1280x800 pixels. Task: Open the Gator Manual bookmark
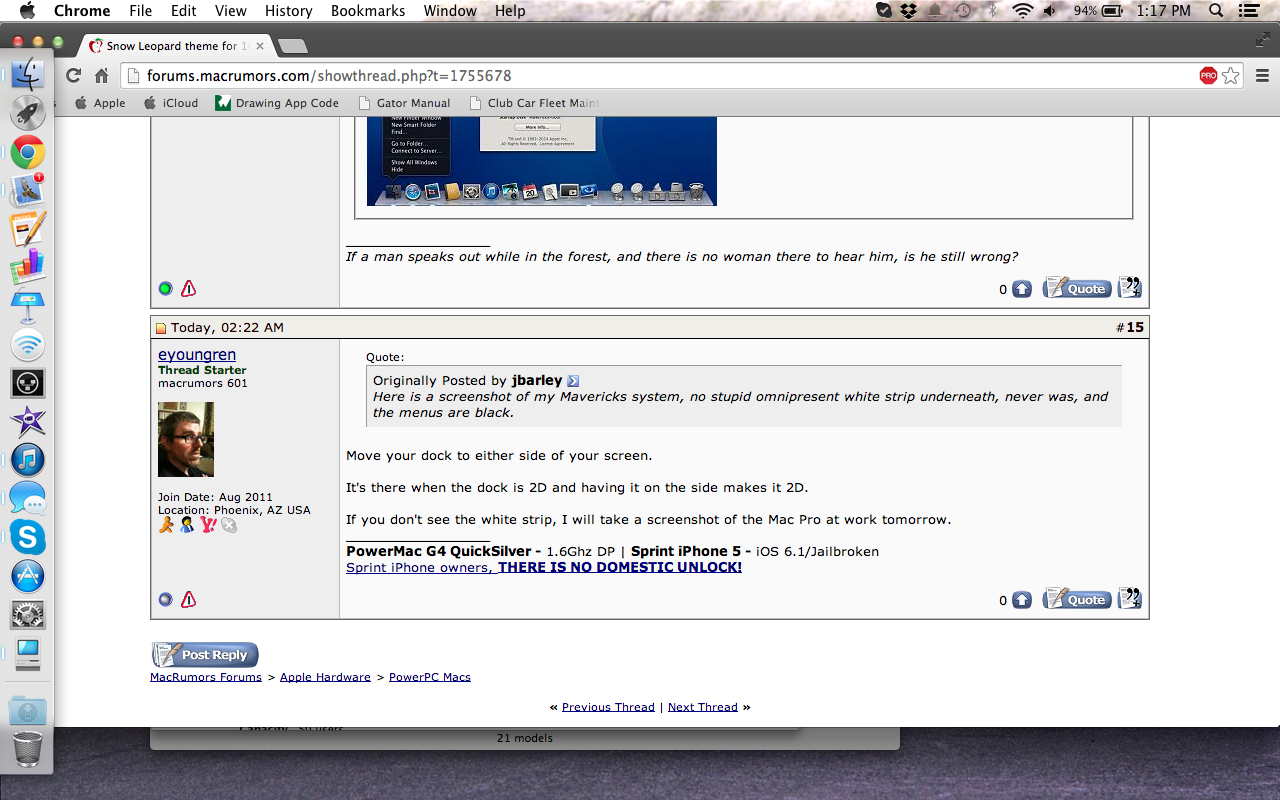(404, 103)
